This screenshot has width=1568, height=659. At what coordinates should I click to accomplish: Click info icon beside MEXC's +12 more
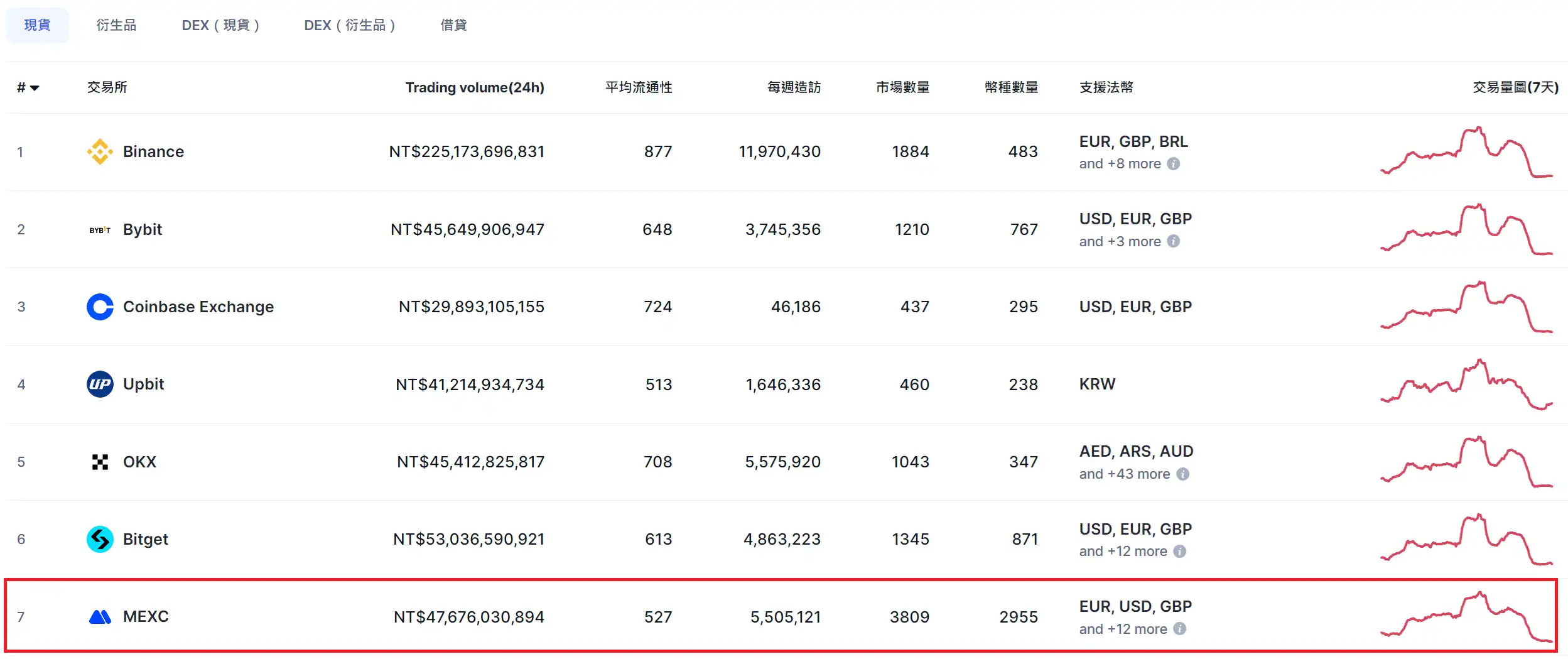[1179, 628]
